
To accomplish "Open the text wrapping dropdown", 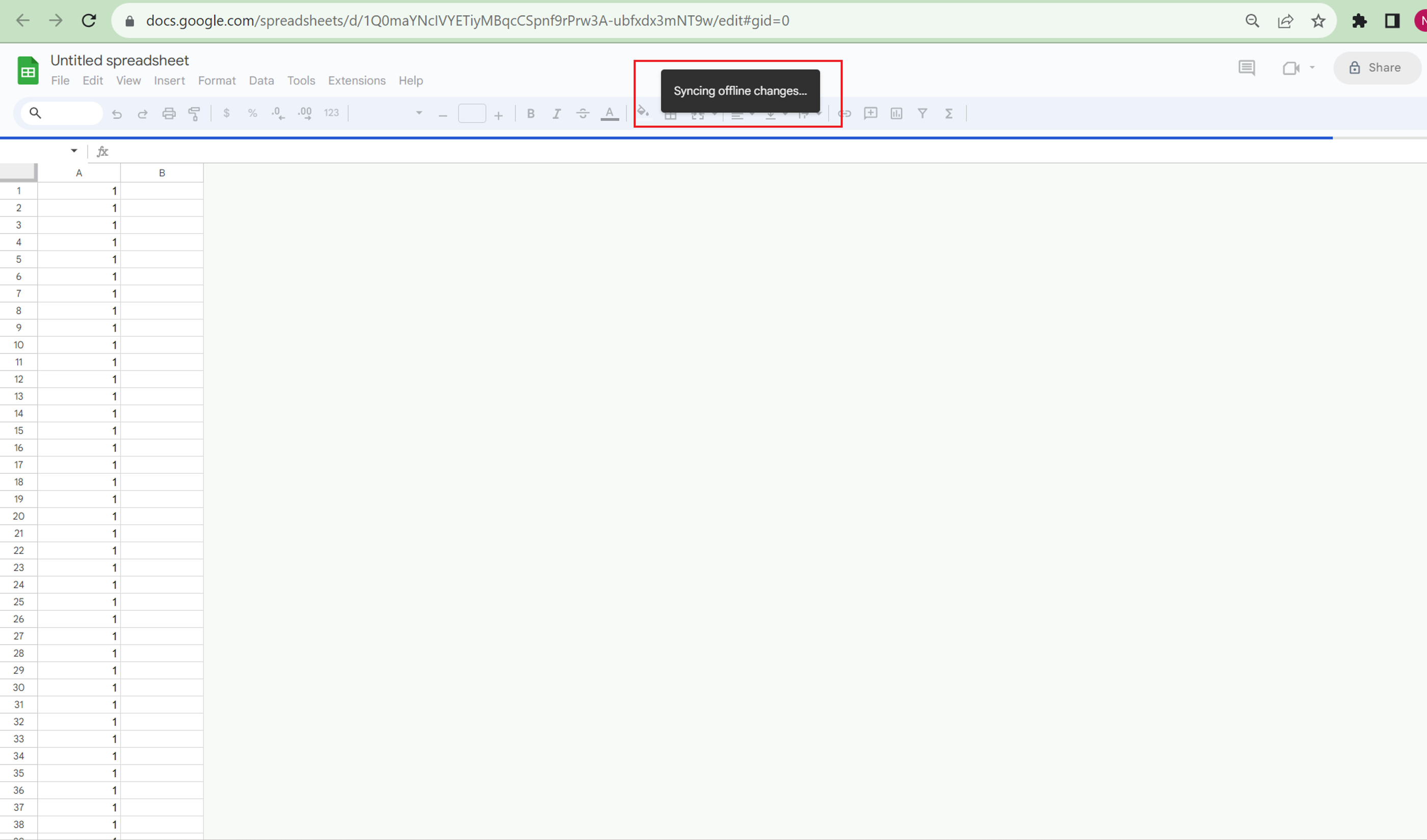I will tap(818, 114).
